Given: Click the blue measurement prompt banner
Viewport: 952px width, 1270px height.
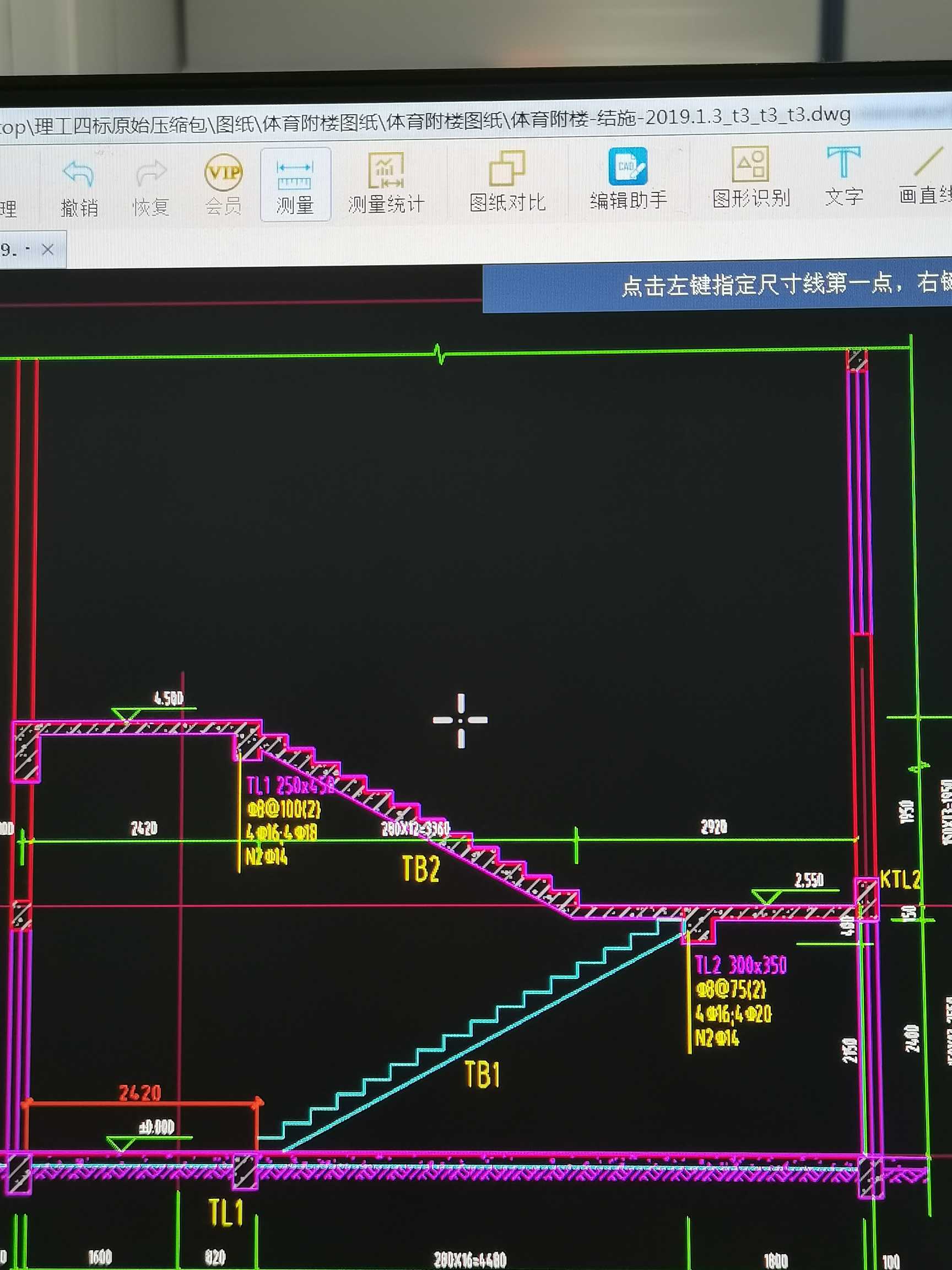Looking at the screenshot, I should 717,286.
